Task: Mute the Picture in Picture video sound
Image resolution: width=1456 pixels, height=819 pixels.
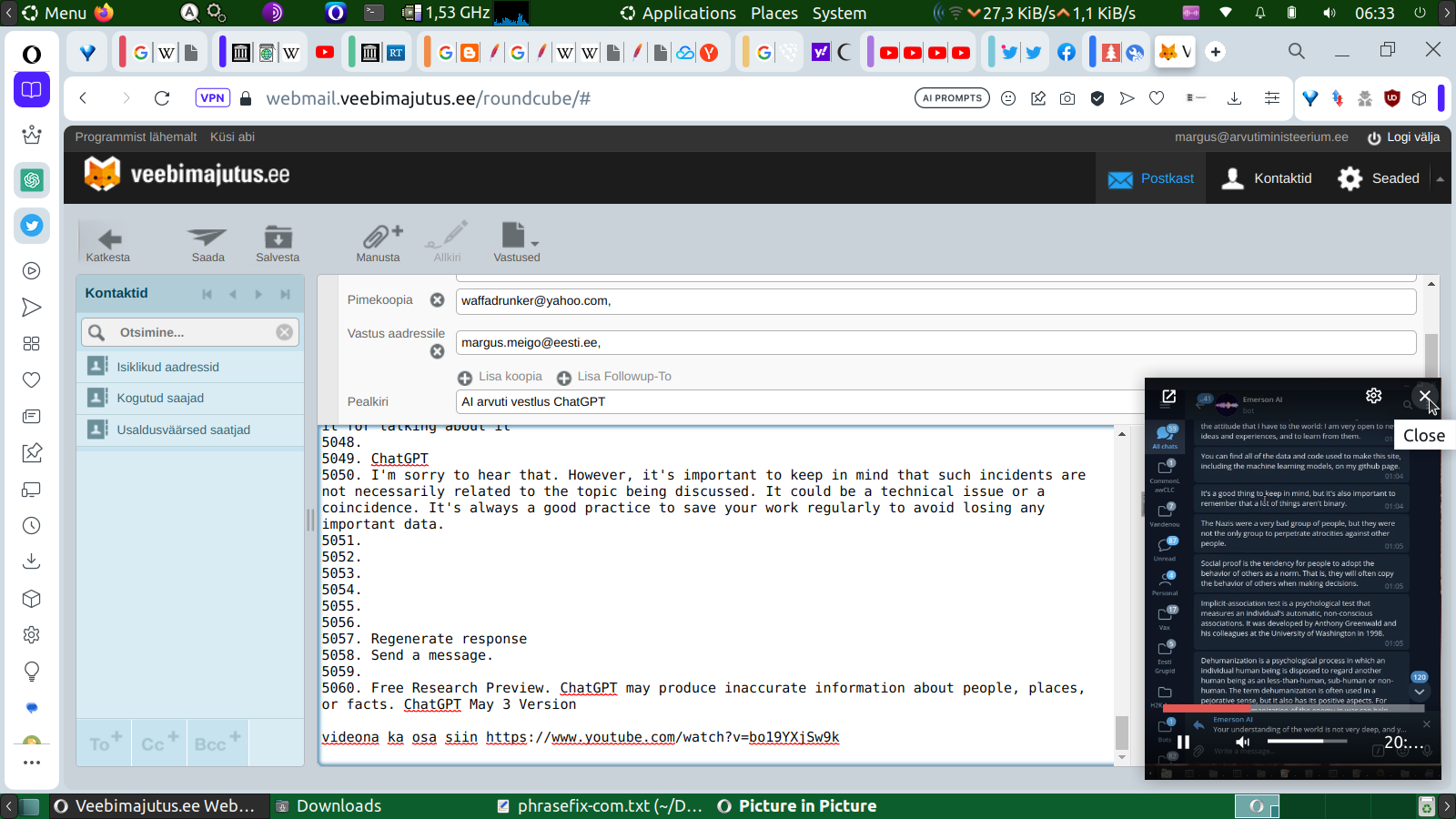Action: tap(1242, 742)
